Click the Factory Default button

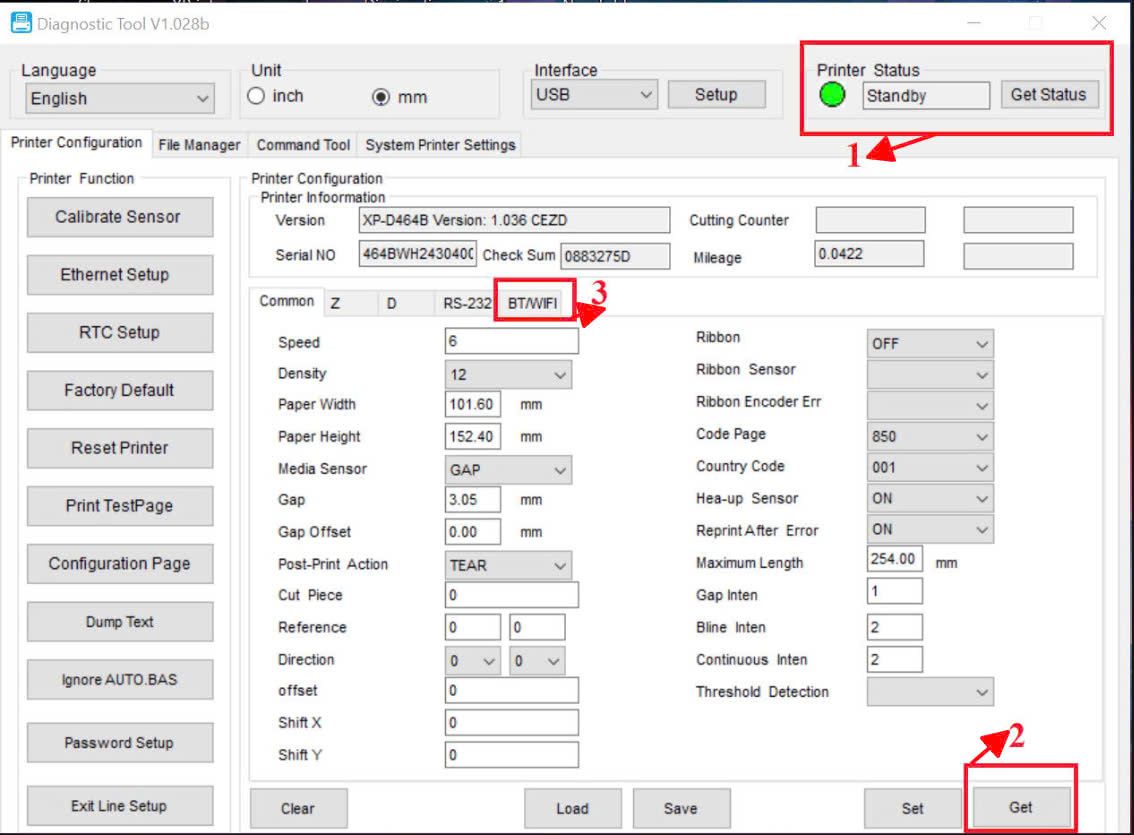119,390
